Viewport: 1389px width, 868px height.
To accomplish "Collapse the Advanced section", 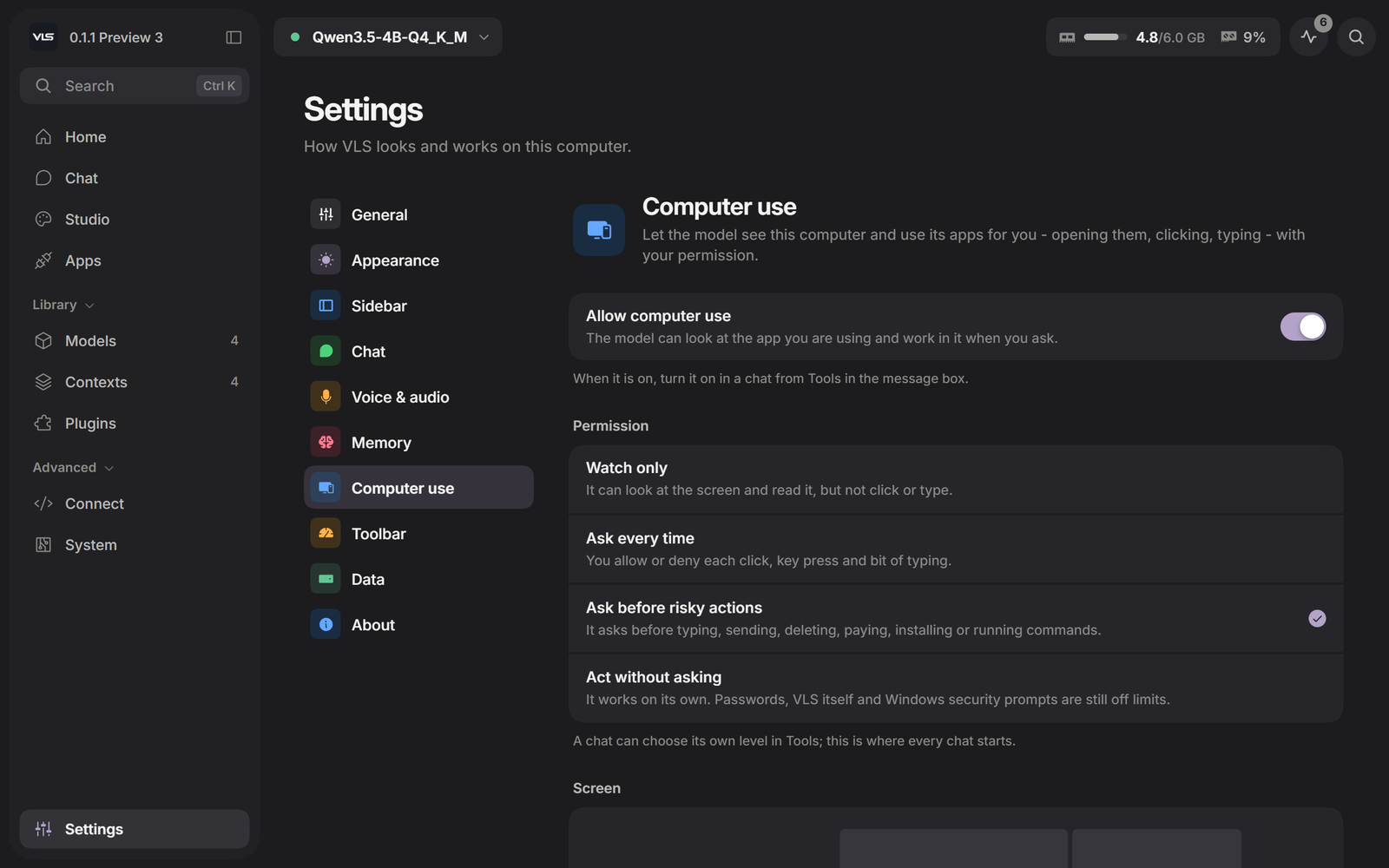I will point(73,467).
